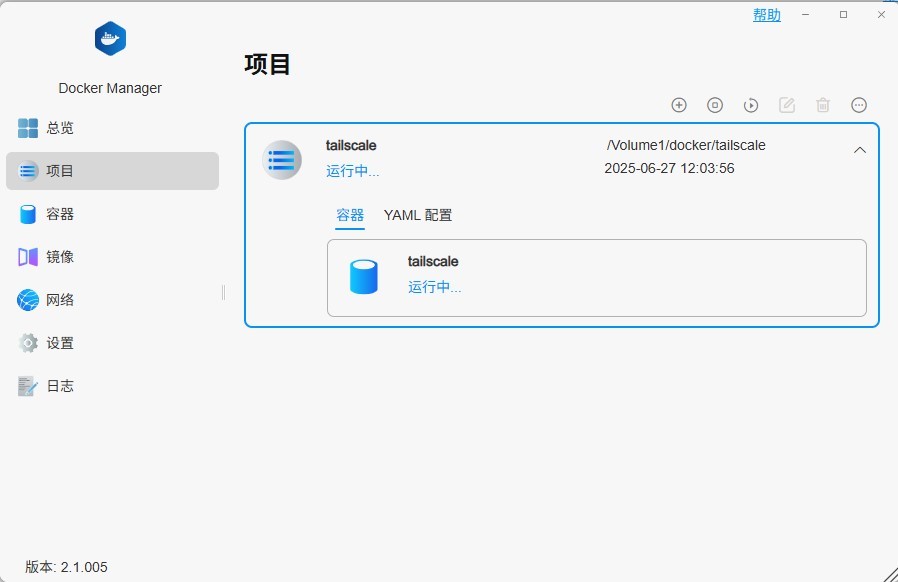The height and width of the screenshot is (582, 898).
Task: Open the more options ellipsis menu
Action: click(x=859, y=105)
